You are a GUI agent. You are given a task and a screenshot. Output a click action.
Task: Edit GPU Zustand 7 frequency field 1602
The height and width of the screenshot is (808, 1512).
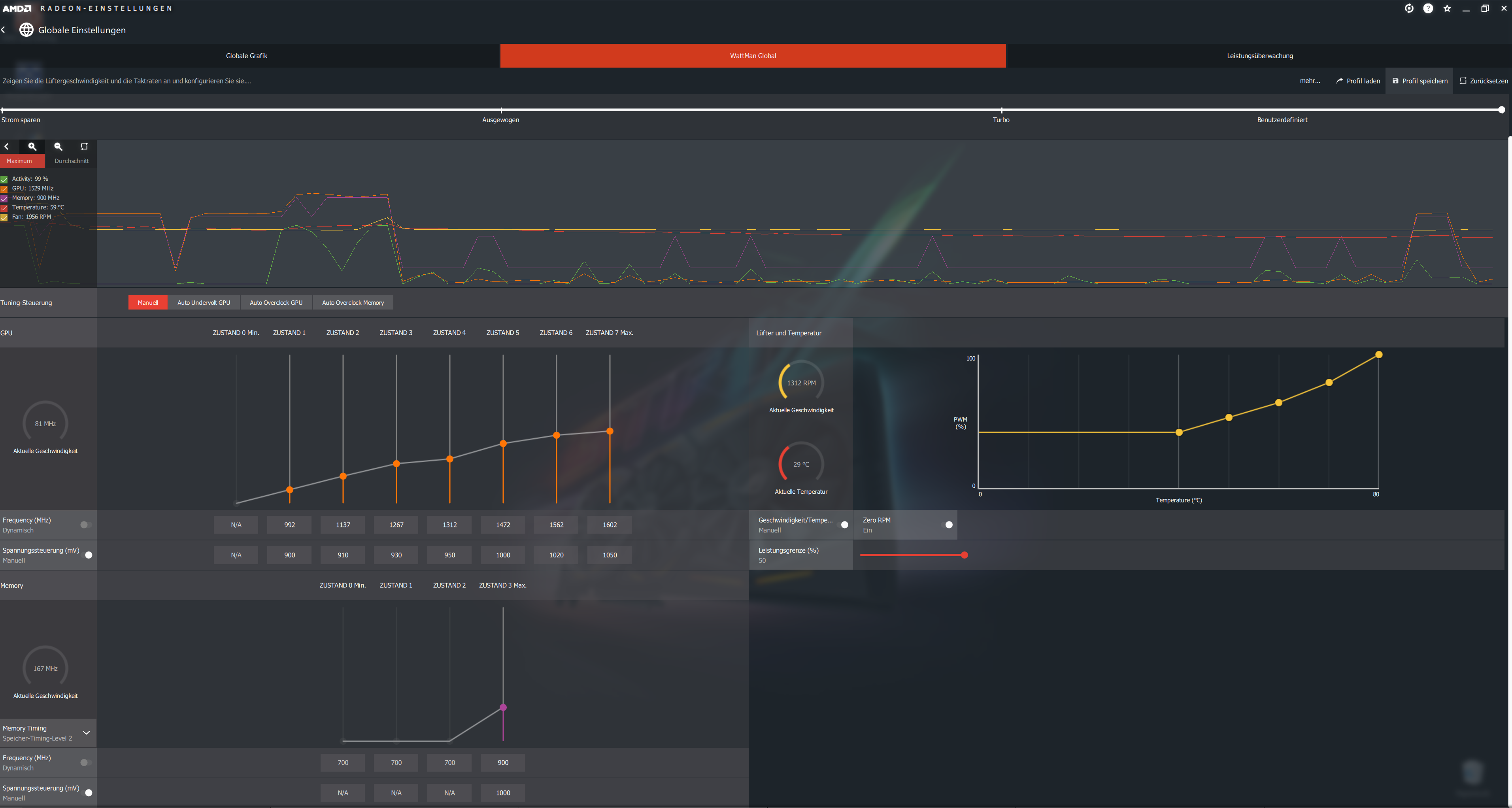coord(610,525)
